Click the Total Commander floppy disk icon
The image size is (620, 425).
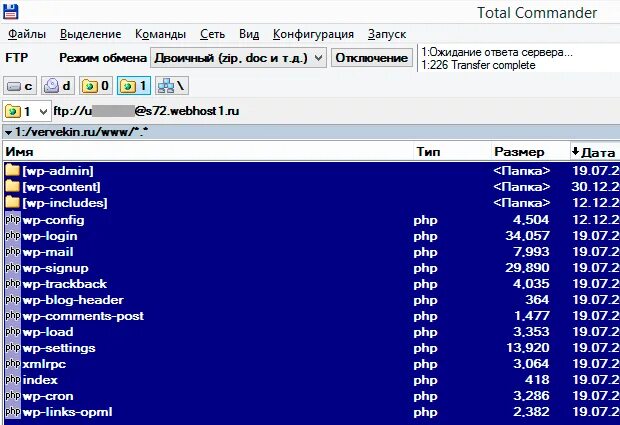click(10, 11)
